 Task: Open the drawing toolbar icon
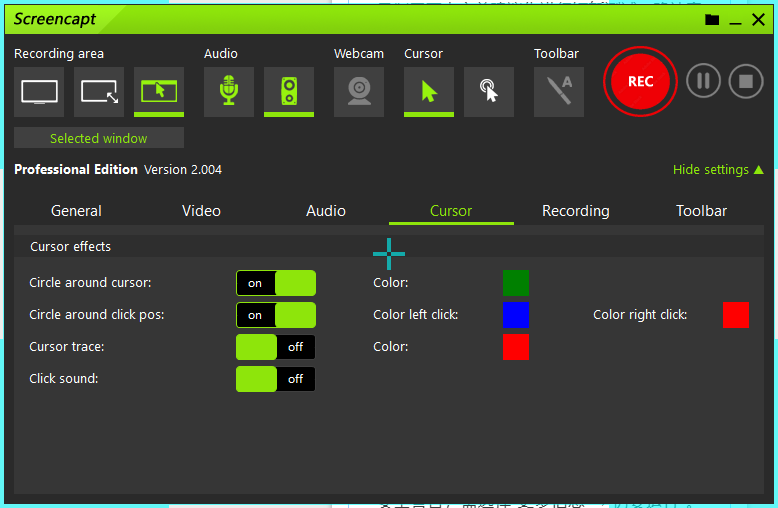(559, 92)
